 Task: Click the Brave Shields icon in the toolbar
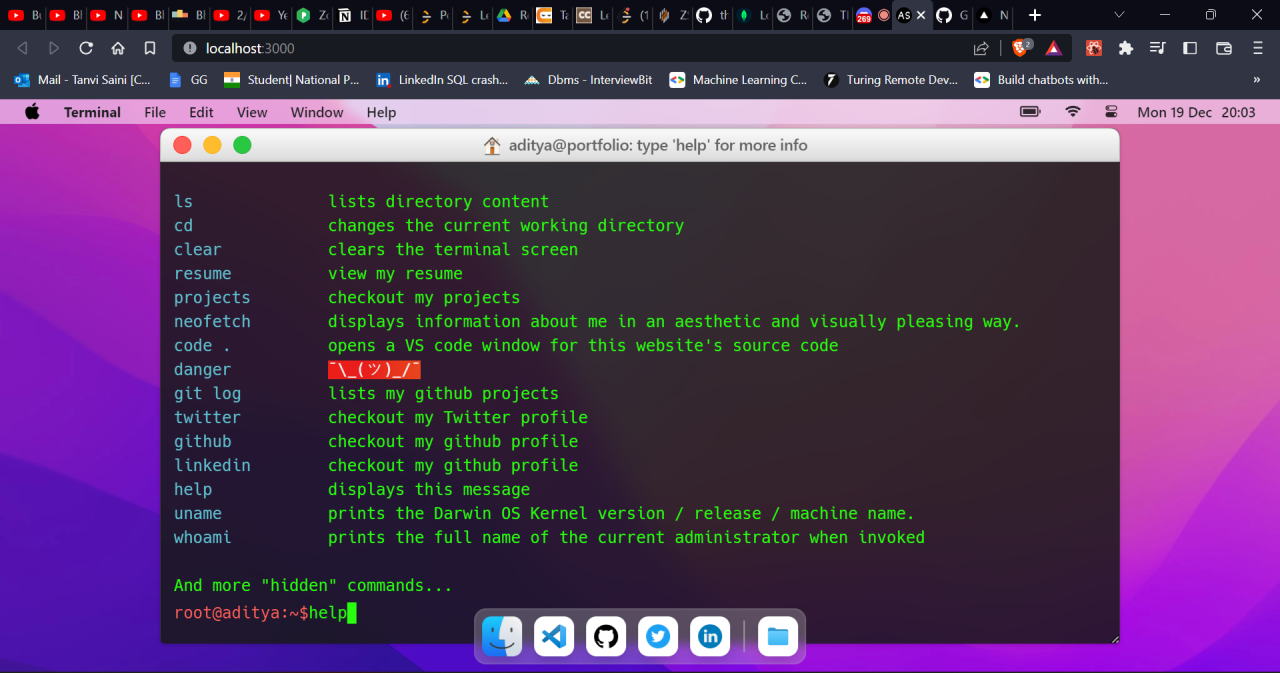(x=1020, y=47)
